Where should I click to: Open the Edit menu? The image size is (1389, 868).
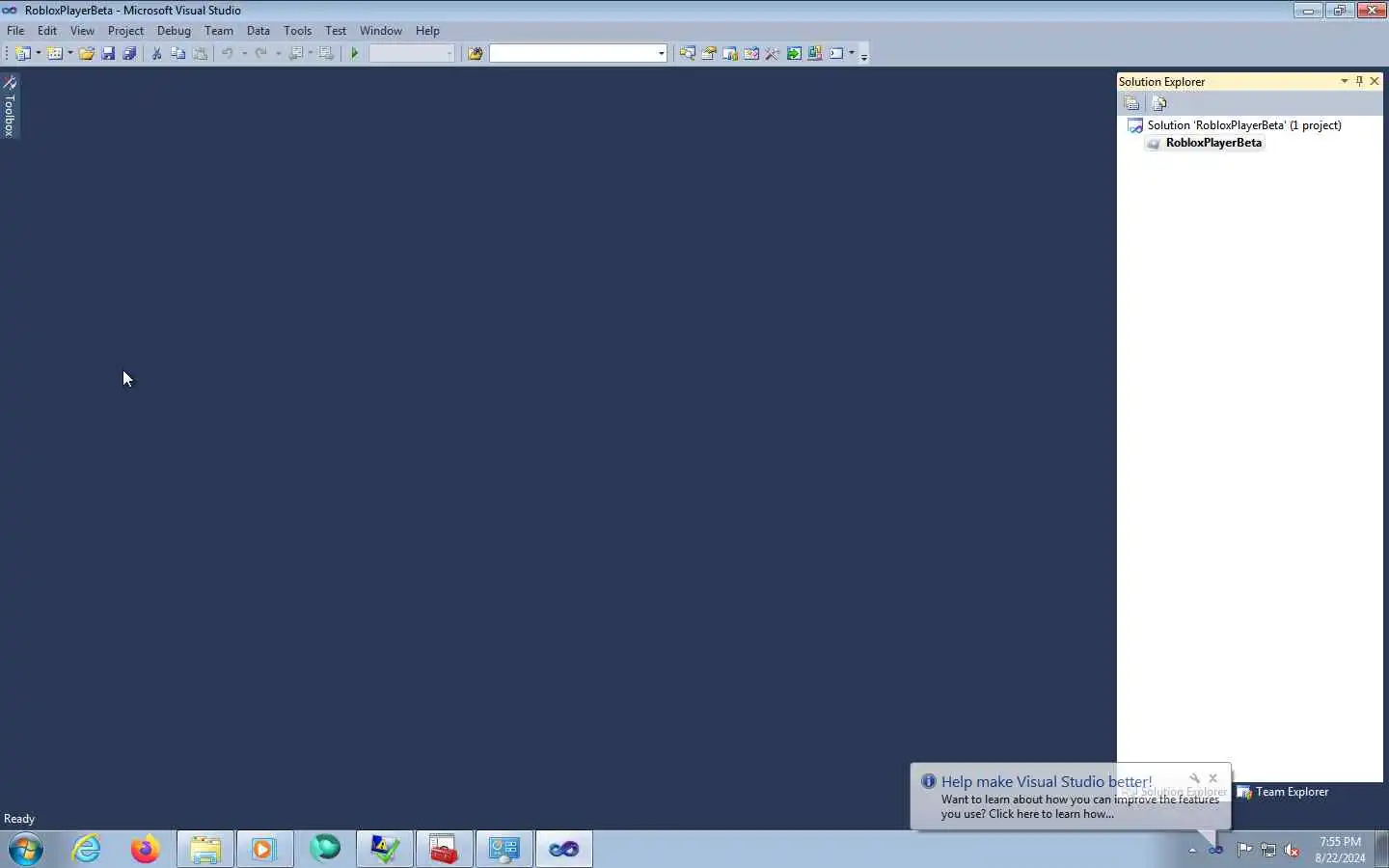click(x=47, y=31)
